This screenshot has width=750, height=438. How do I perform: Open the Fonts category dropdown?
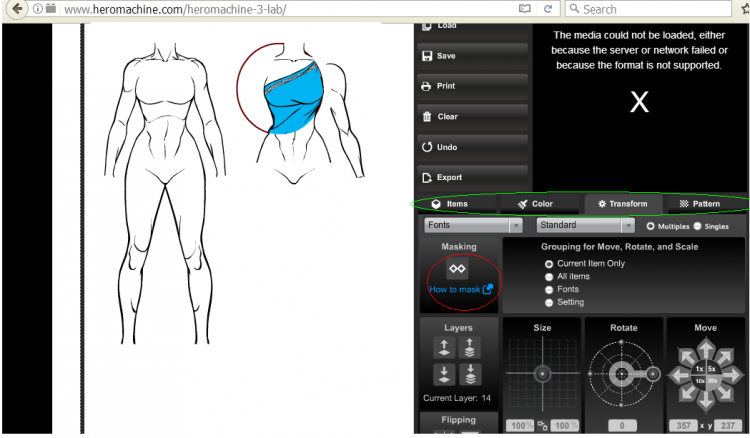pos(473,226)
